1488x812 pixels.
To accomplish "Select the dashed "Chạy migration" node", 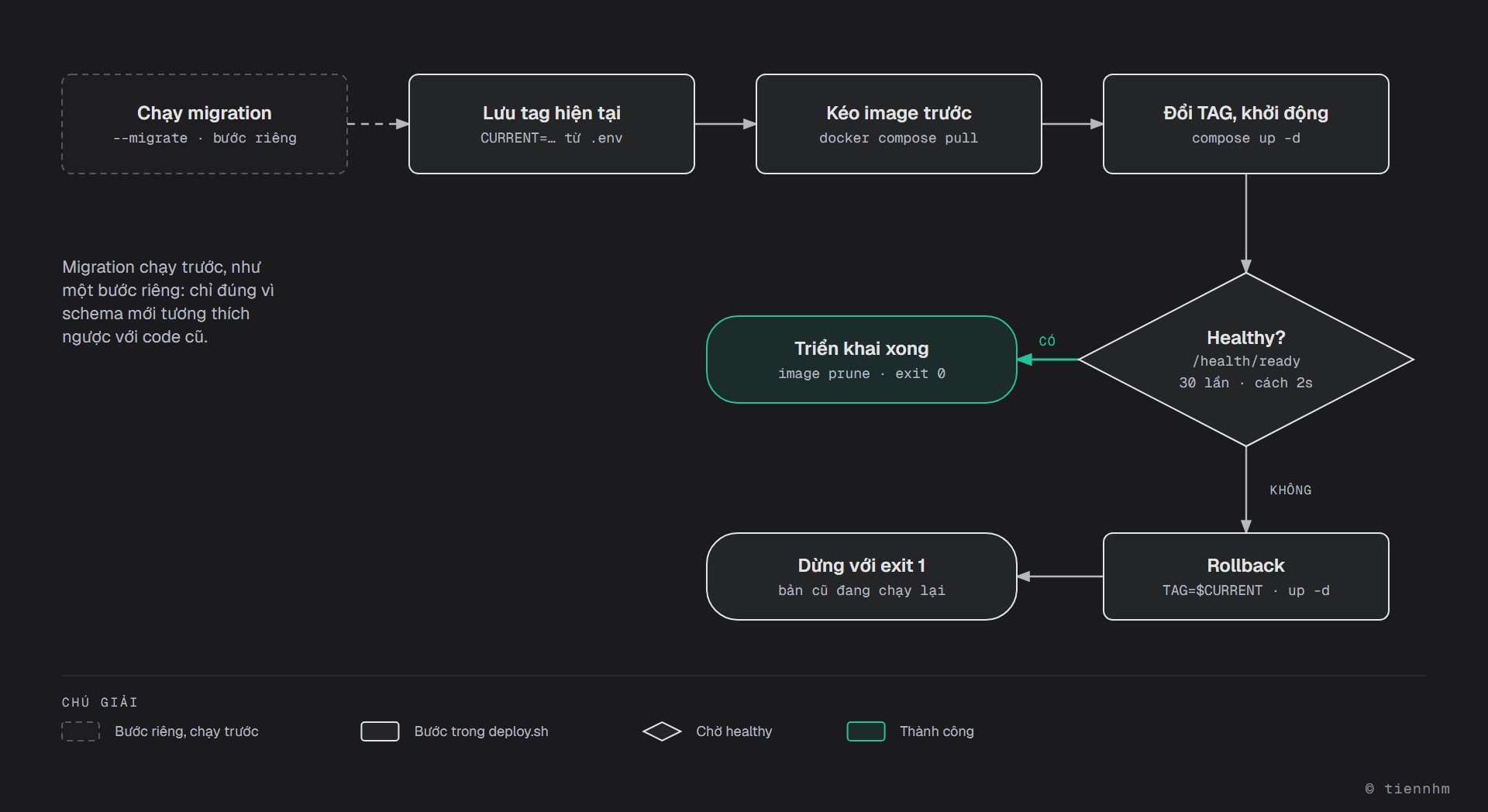I will (x=205, y=124).
